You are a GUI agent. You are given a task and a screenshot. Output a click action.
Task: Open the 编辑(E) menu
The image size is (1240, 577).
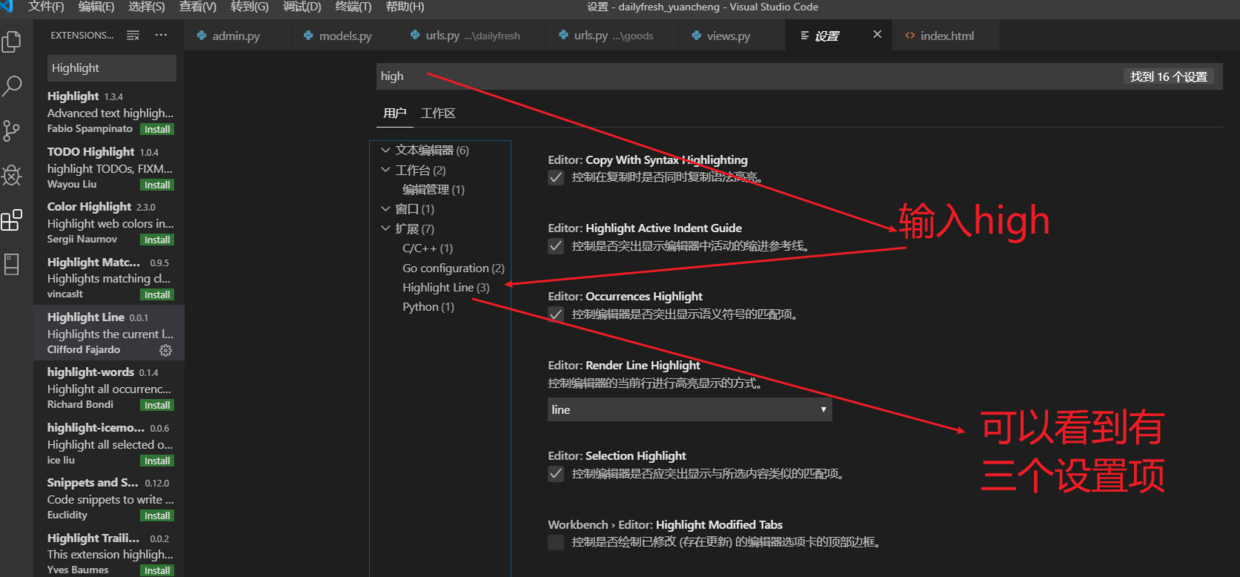point(96,7)
